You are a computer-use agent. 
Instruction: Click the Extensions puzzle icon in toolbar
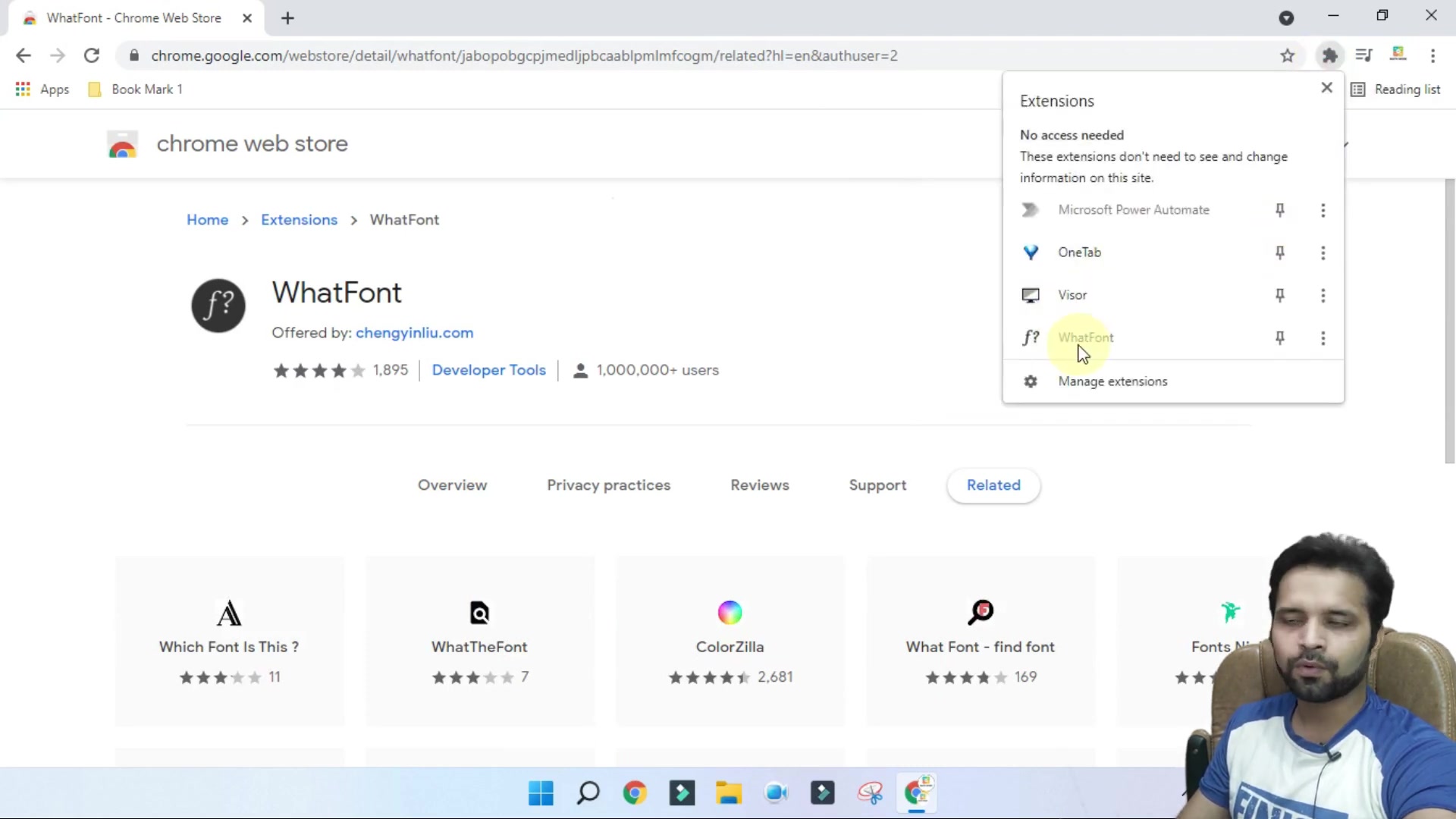(x=1329, y=55)
